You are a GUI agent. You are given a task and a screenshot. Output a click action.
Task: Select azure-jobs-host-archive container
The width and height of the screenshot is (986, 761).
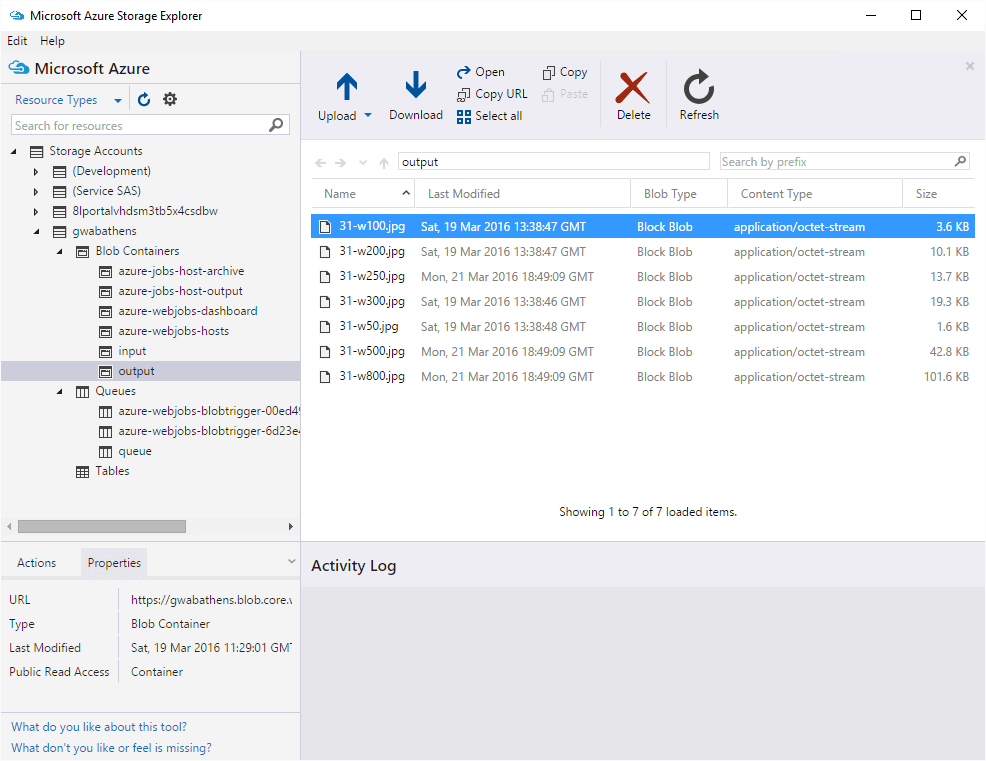click(x=181, y=271)
